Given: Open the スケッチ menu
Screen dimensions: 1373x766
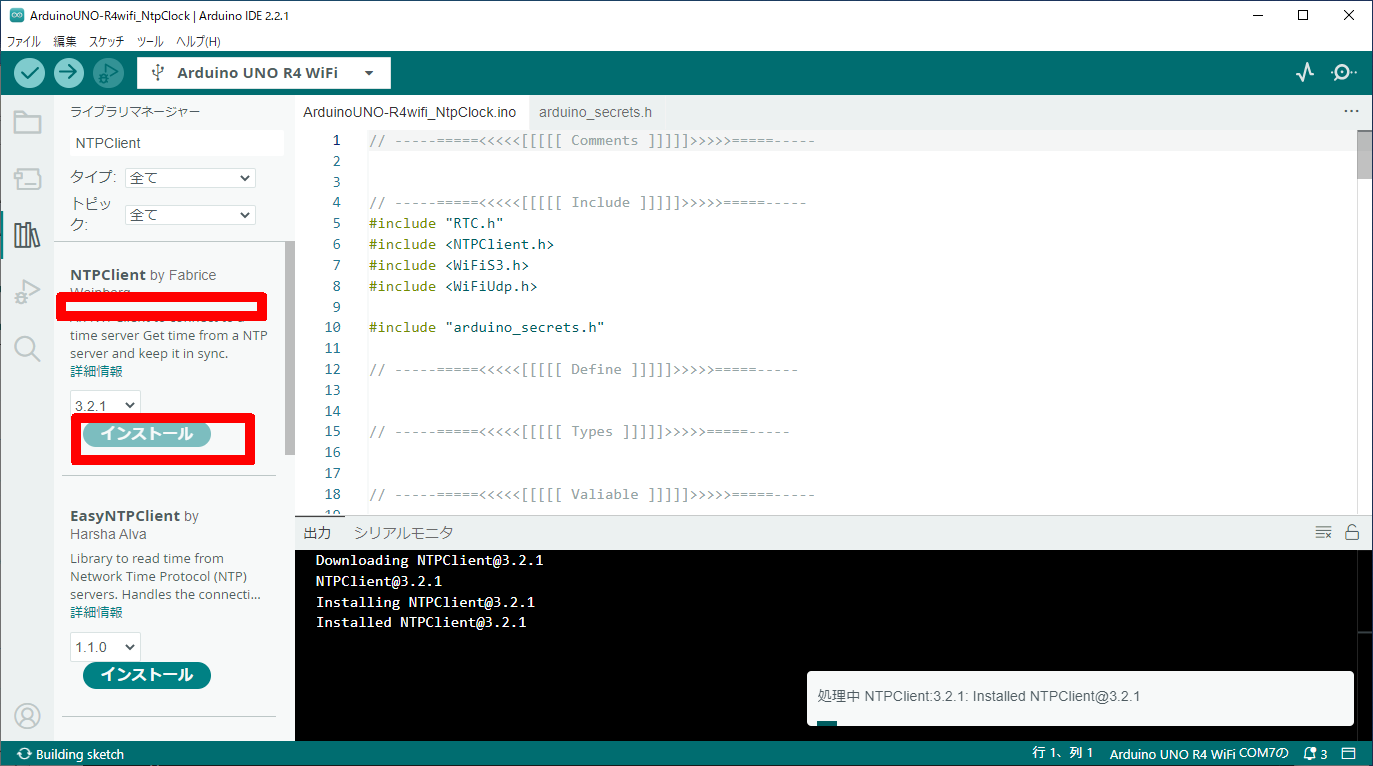Looking at the screenshot, I should 107,41.
